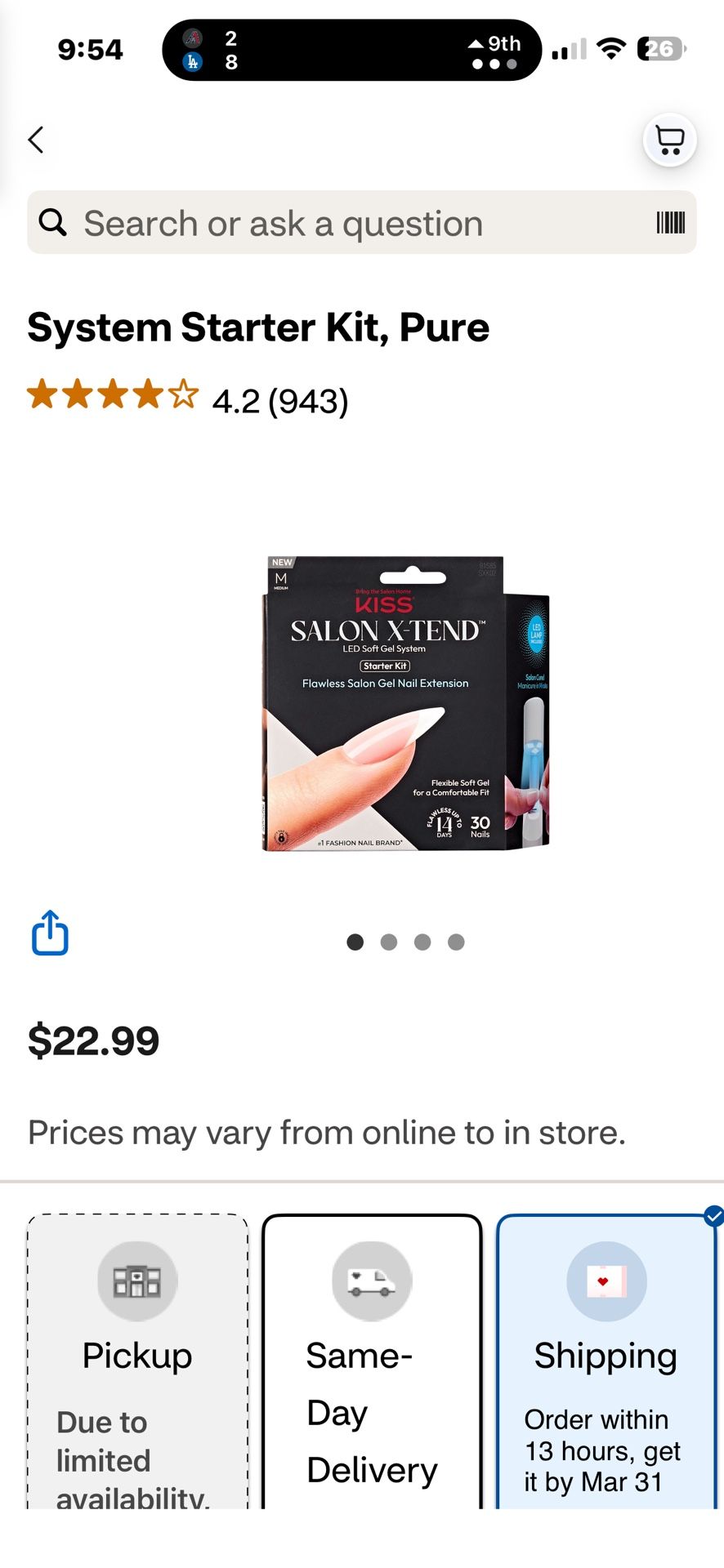Jump to fourth product image dot
The width and height of the screenshot is (724, 1568).
coord(456,942)
